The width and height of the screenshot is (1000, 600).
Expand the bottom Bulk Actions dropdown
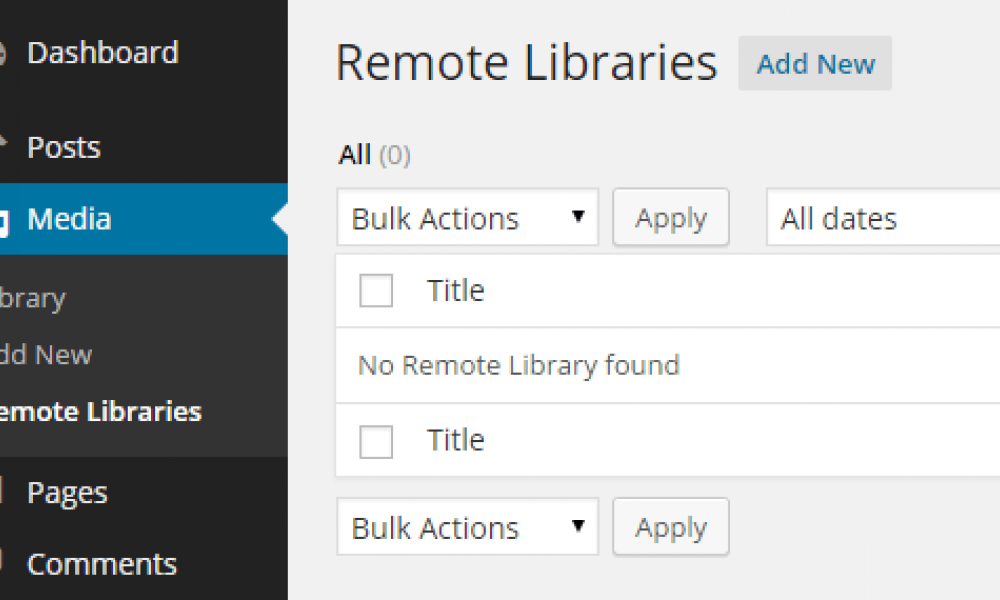(467, 527)
